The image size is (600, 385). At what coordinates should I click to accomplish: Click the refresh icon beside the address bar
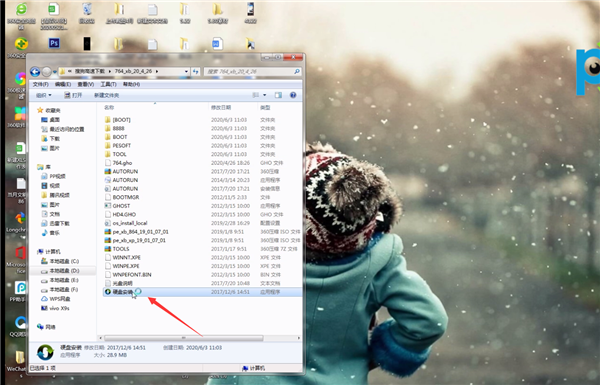click(196, 72)
